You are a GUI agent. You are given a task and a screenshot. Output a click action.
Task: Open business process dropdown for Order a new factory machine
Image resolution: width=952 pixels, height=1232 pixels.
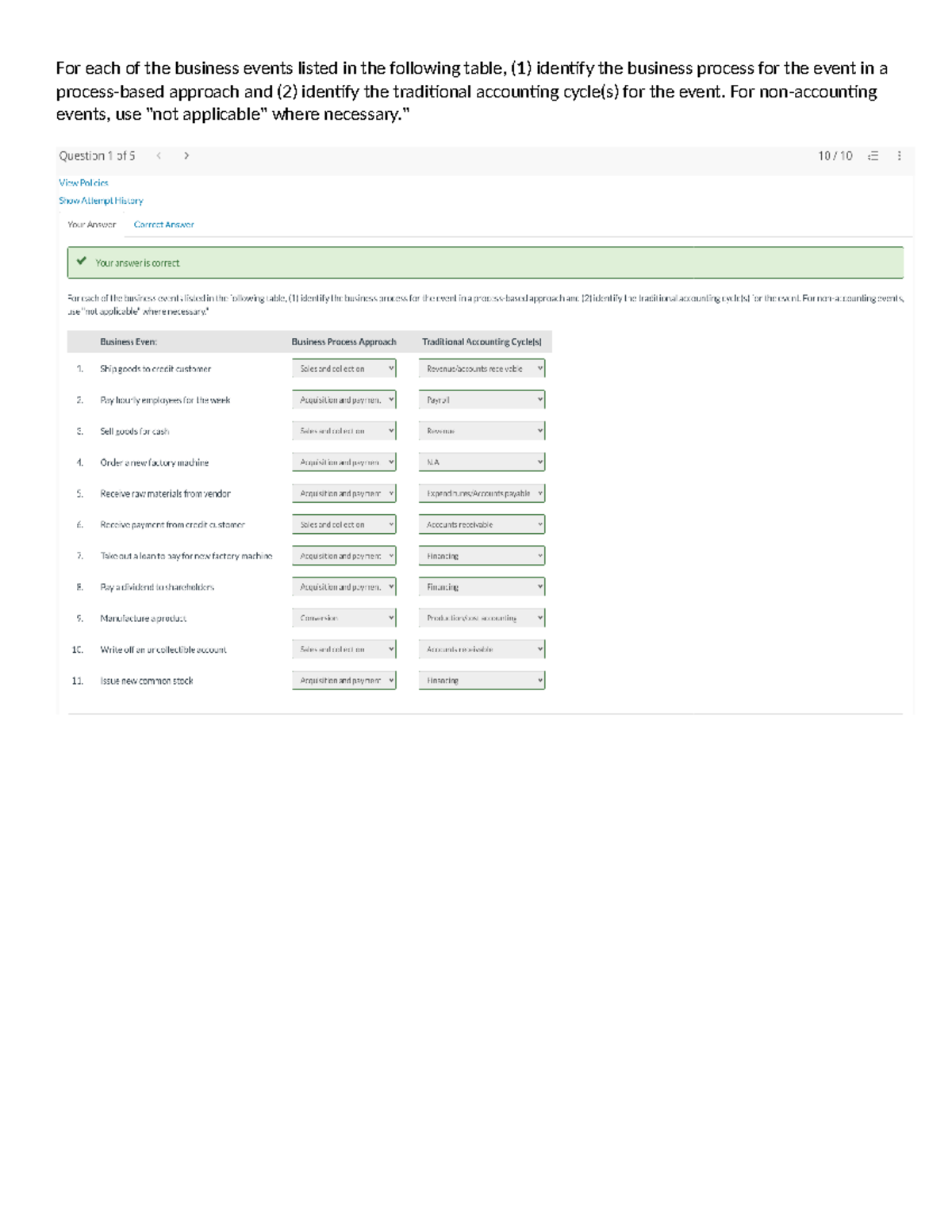click(344, 462)
